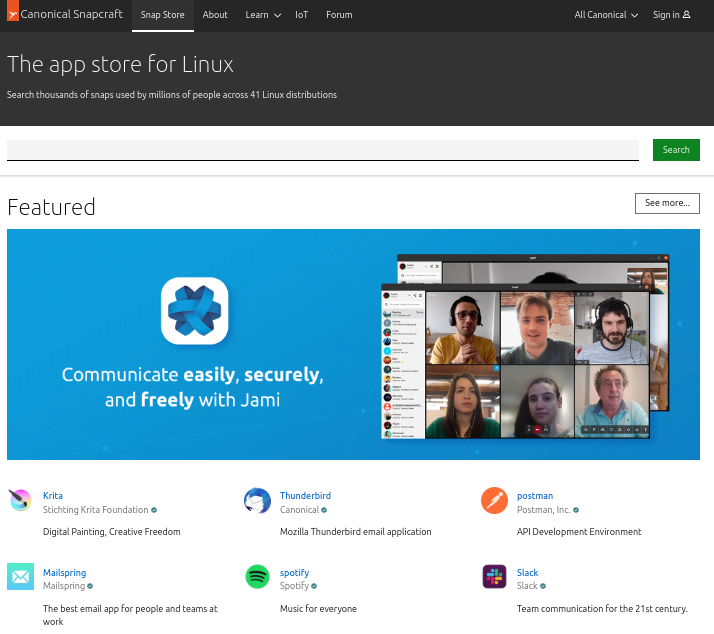Click the Postman app icon
Image resolution: width=714 pixels, height=634 pixels.
(x=494, y=501)
